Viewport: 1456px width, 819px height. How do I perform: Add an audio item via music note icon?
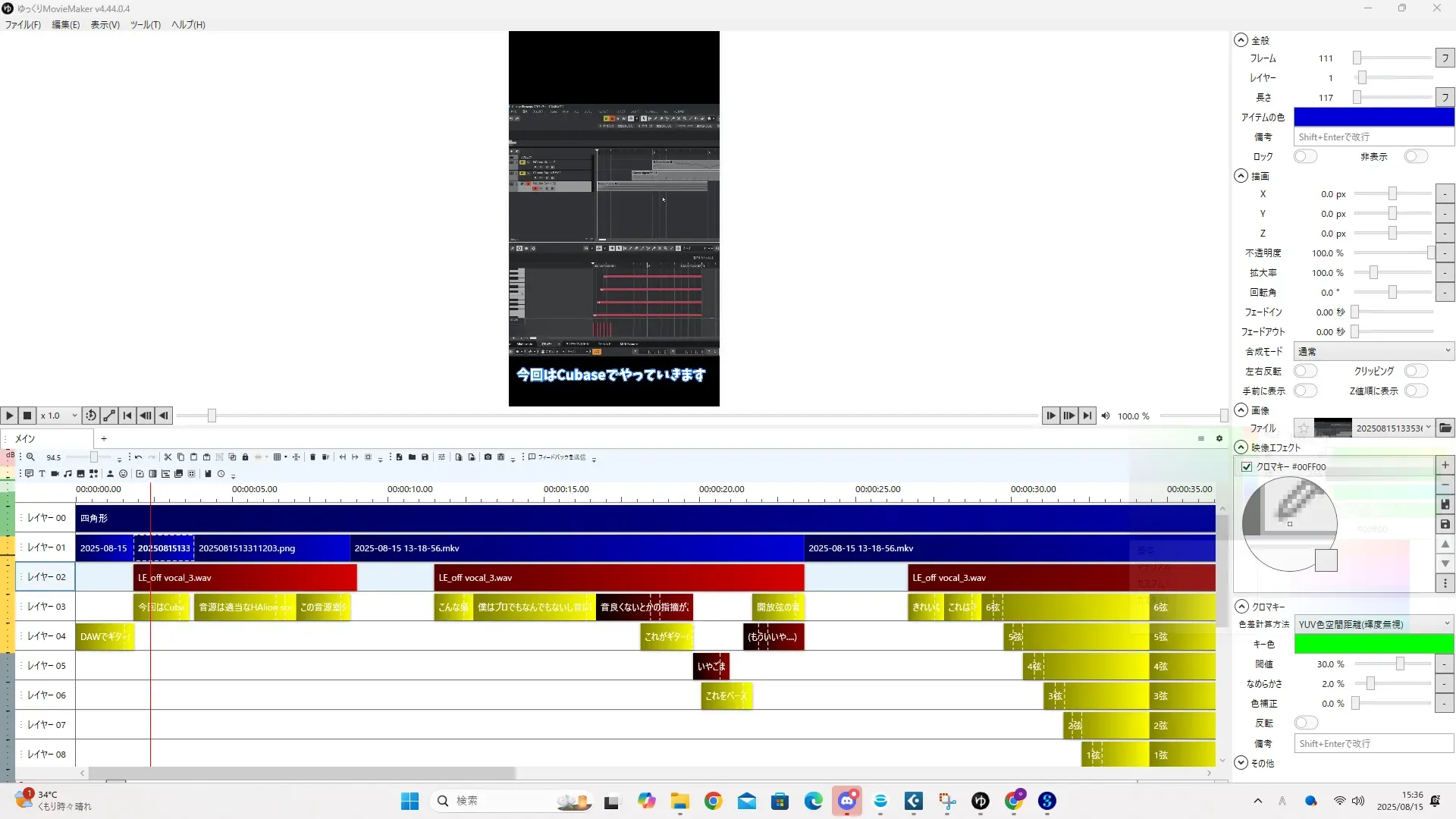click(67, 474)
